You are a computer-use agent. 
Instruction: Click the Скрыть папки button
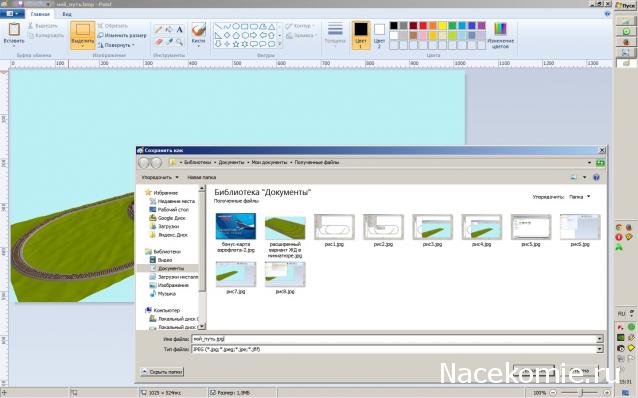click(x=162, y=372)
